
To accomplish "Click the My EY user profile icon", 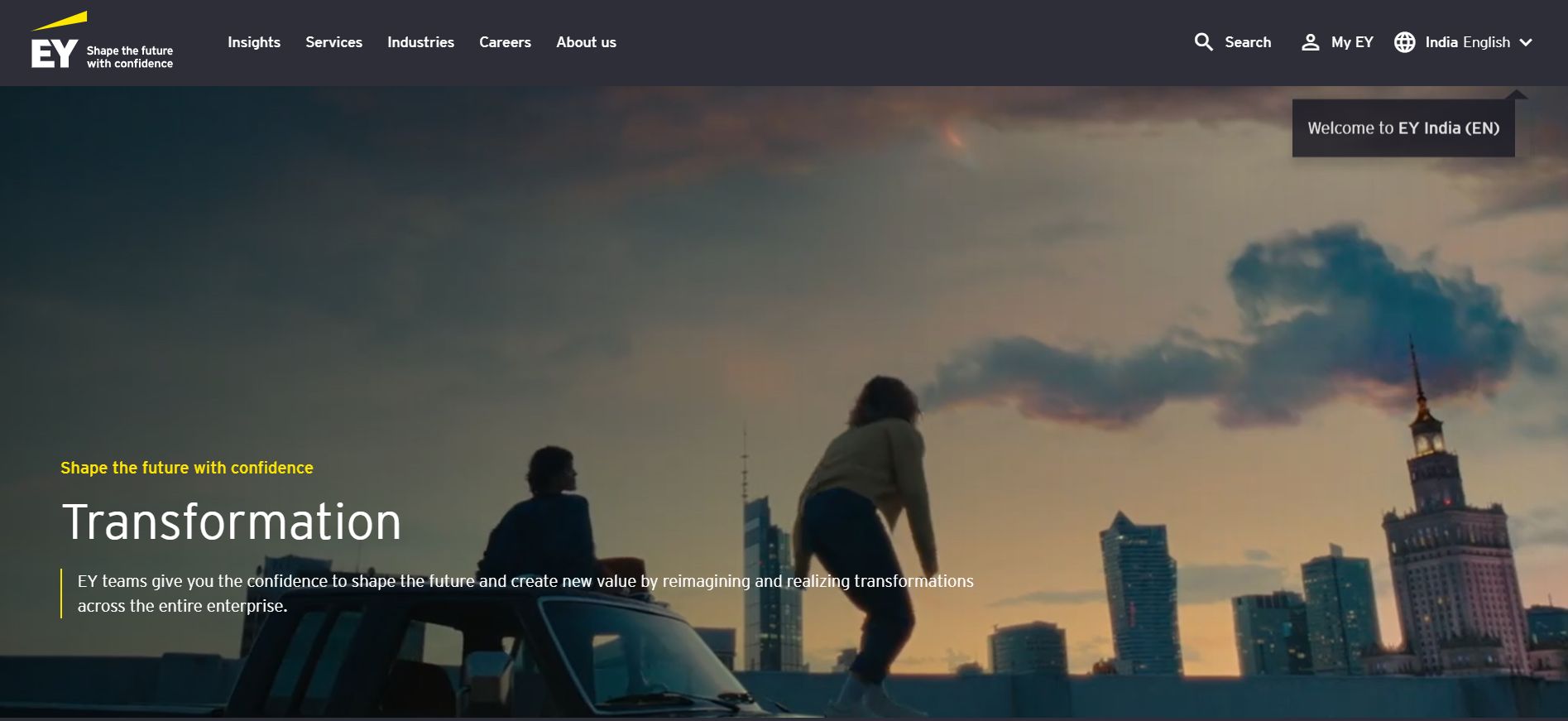I will 1310,42.
